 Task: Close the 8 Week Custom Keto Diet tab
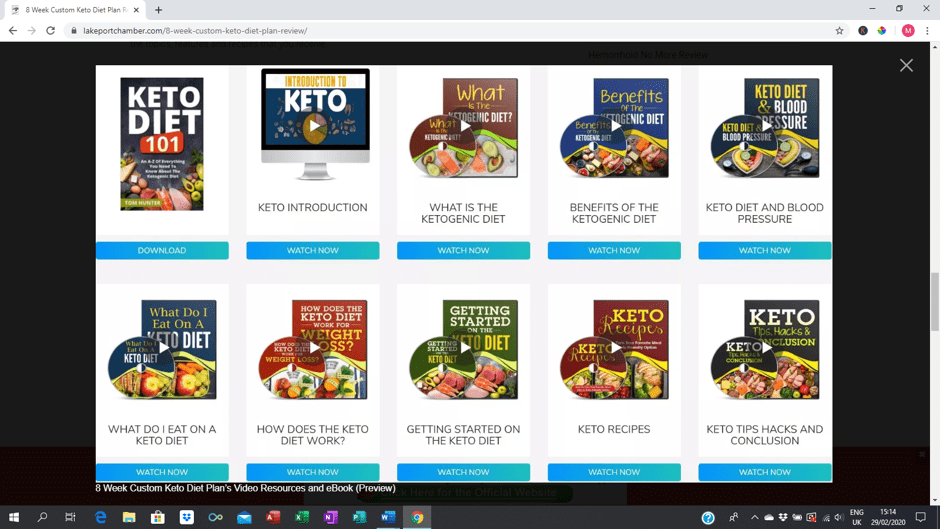[x=136, y=10]
